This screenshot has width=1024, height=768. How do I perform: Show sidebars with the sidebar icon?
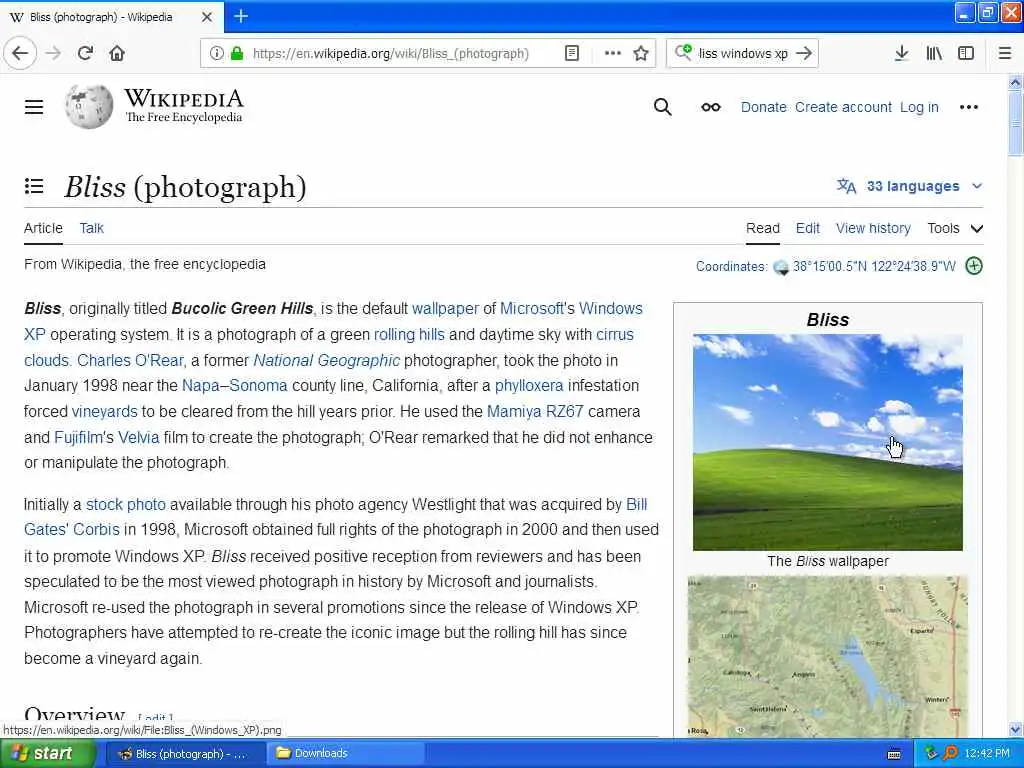(966, 54)
